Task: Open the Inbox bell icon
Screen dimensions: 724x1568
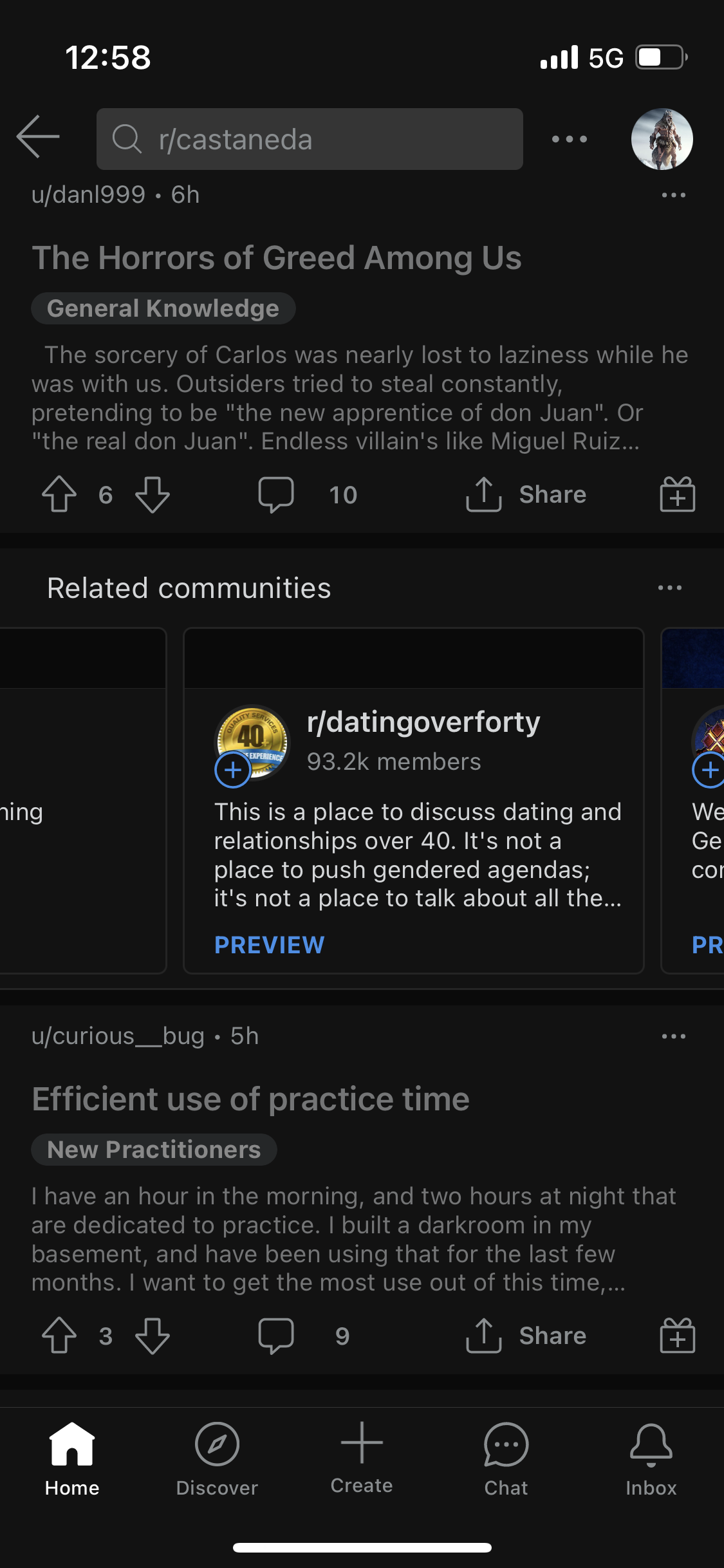Action: point(651,1459)
